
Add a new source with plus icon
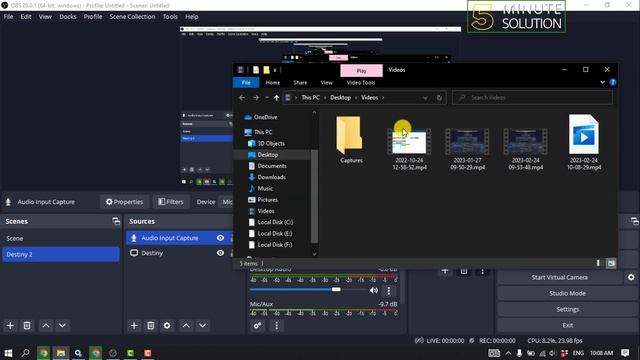[x=134, y=325]
